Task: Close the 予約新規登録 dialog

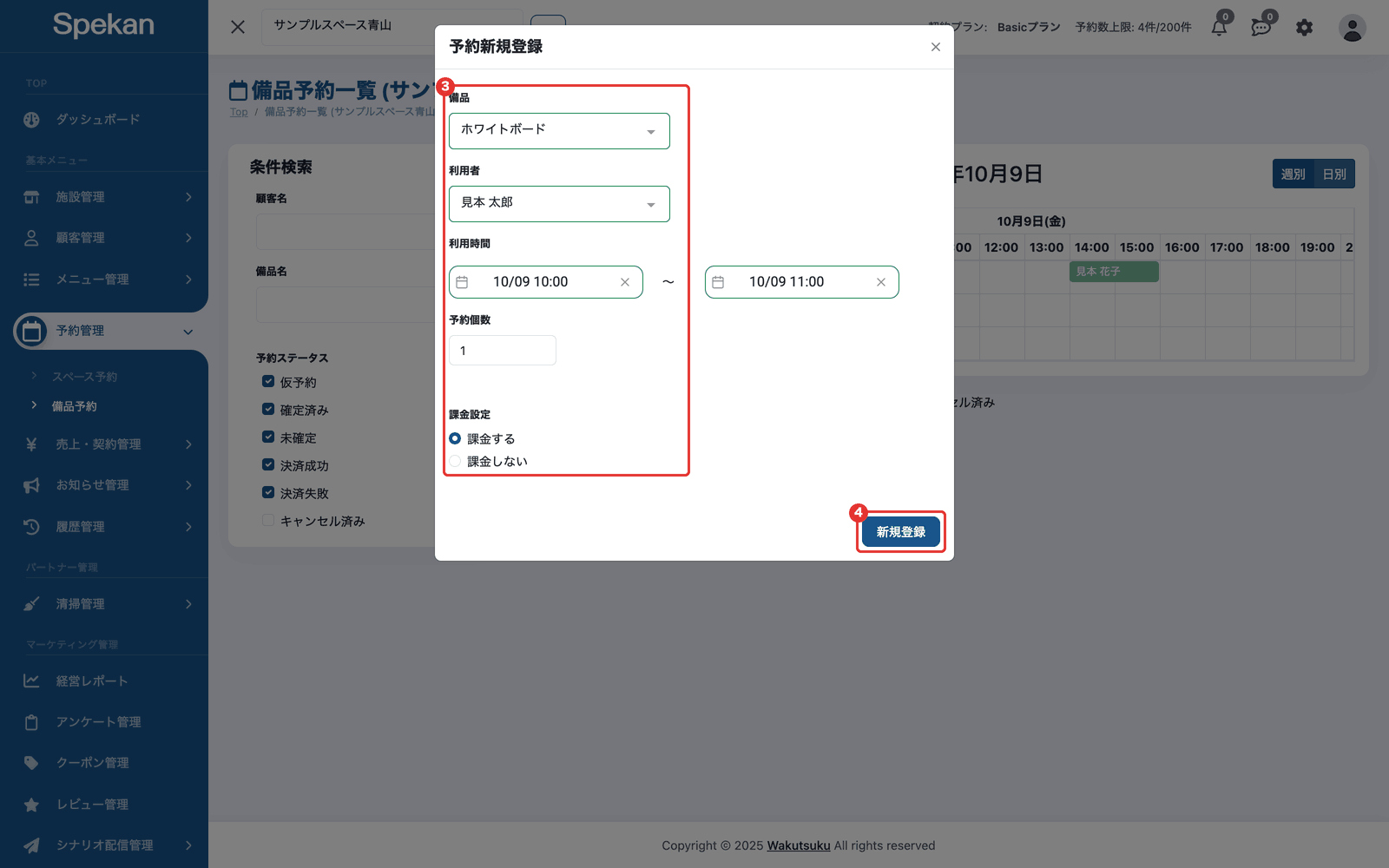Action: click(x=936, y=47)
